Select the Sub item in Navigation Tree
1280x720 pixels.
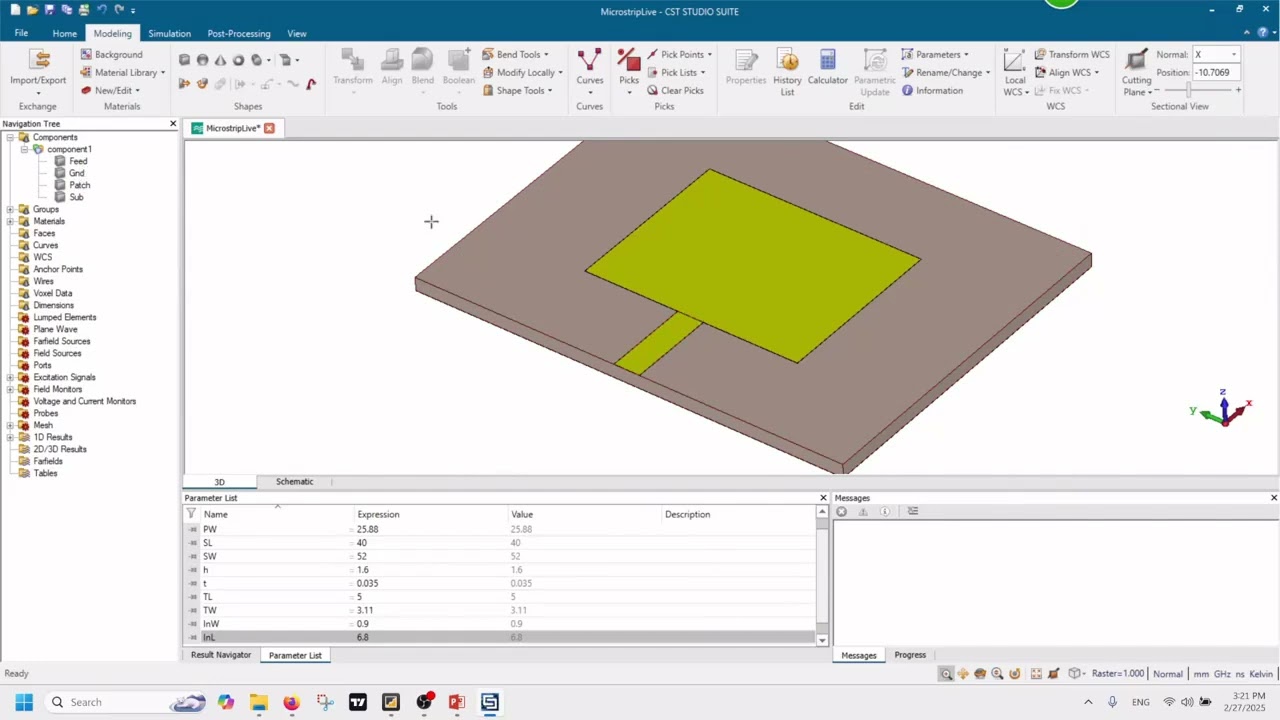click(x=76, y=197)
